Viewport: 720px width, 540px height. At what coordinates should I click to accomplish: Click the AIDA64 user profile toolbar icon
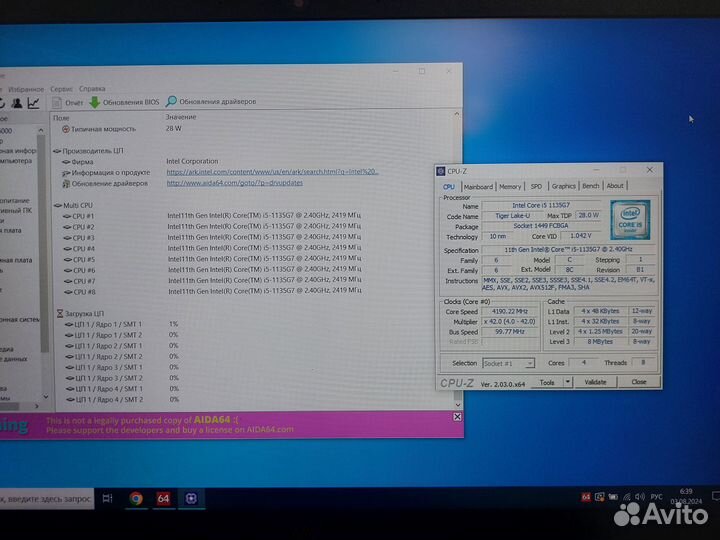(x=17, y=103)
